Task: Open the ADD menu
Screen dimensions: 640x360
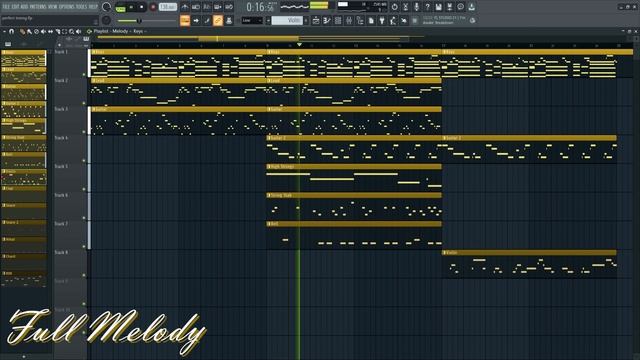Action: tap(24, 7)
